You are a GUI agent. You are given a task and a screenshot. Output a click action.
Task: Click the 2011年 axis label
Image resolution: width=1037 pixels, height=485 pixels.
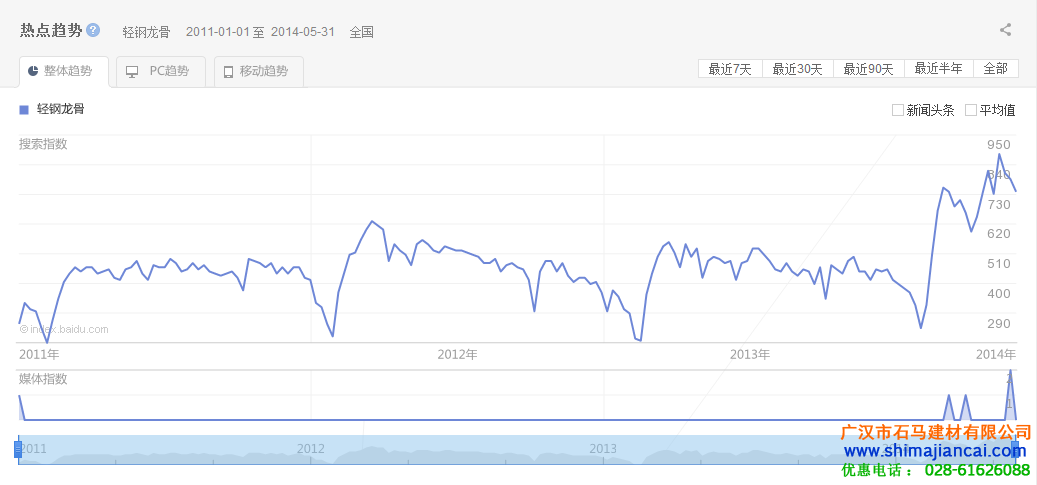[39, 355]
